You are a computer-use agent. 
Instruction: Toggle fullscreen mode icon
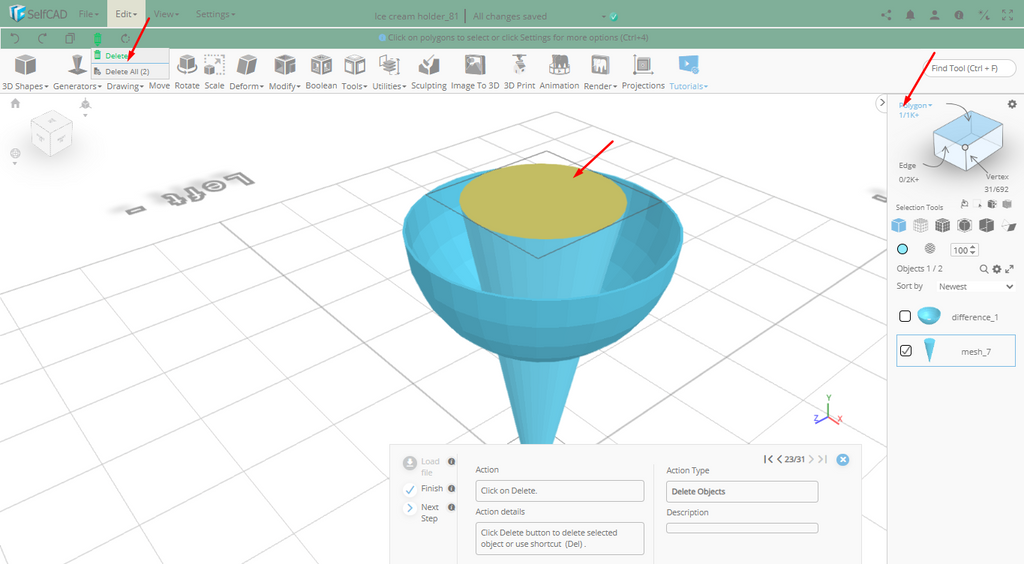pyautogui.click(x=1008, y=15)
